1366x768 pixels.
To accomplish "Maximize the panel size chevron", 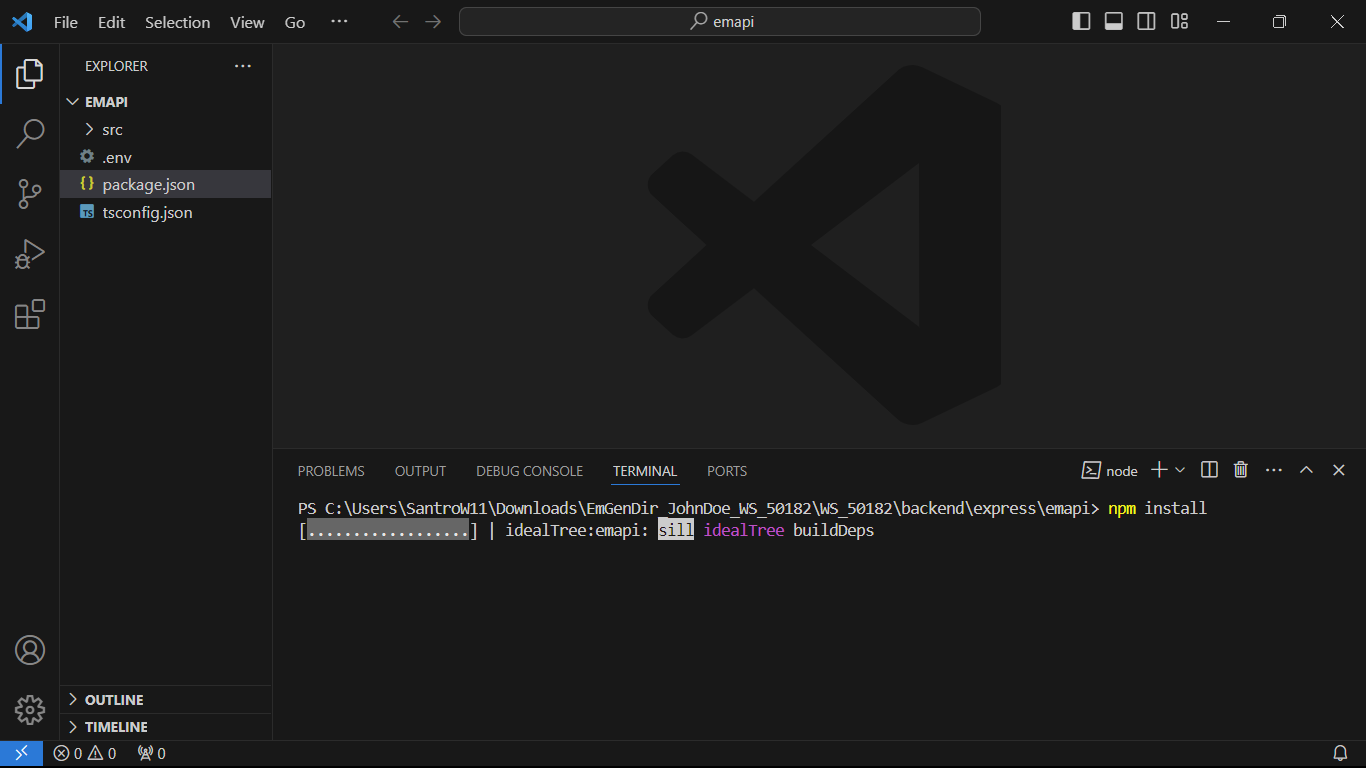I will pyautogui.click(x=1306, y=470).
